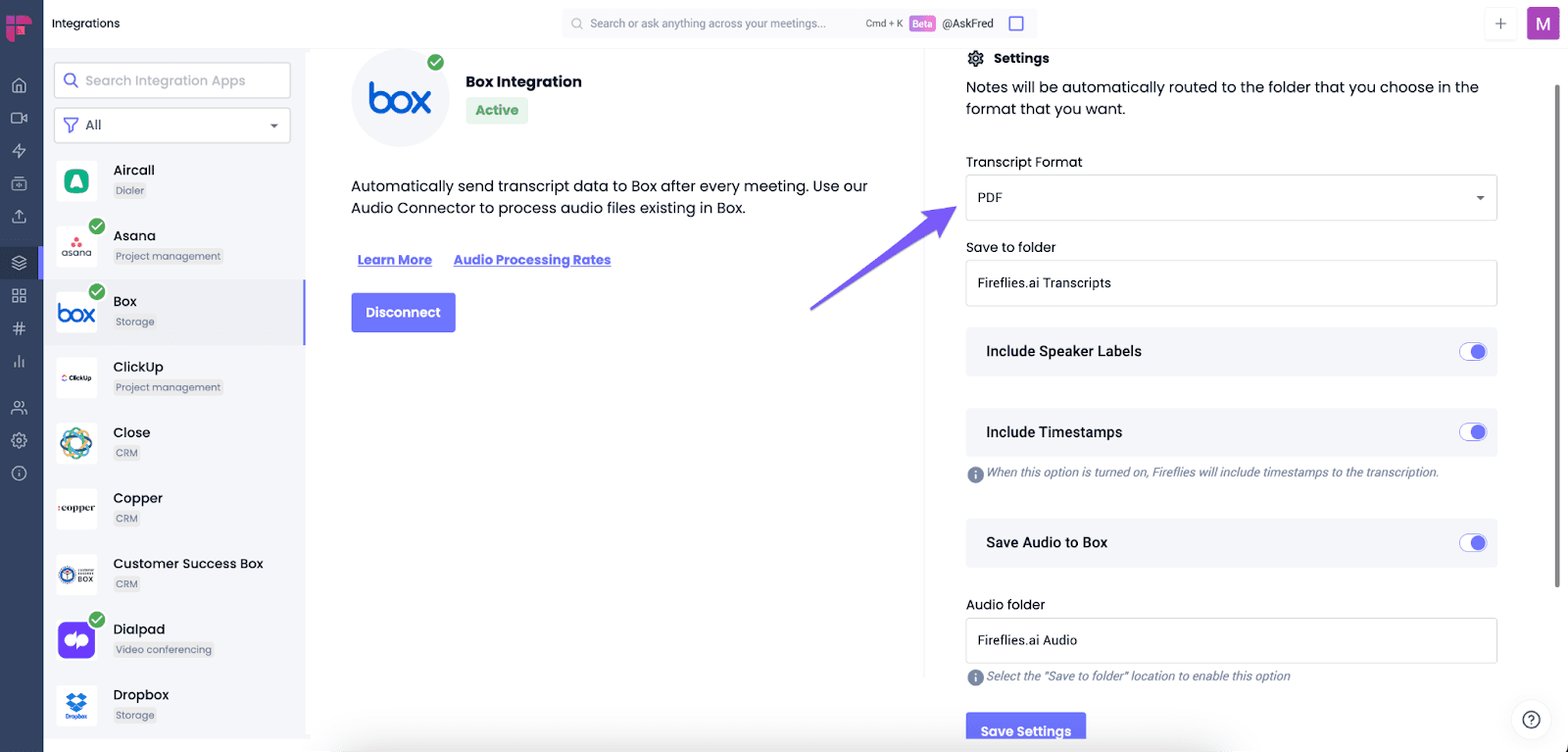Select the Integrations layers sidebar icon
The width and height of the screenshot is (1568, 752).
(x=19, y=263)
